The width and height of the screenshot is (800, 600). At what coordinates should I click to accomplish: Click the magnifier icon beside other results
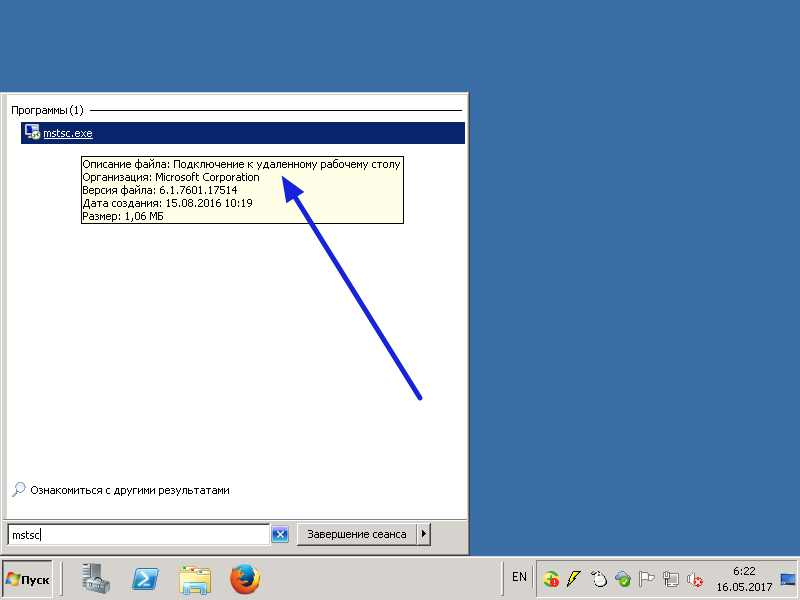[x=19, y=489]
